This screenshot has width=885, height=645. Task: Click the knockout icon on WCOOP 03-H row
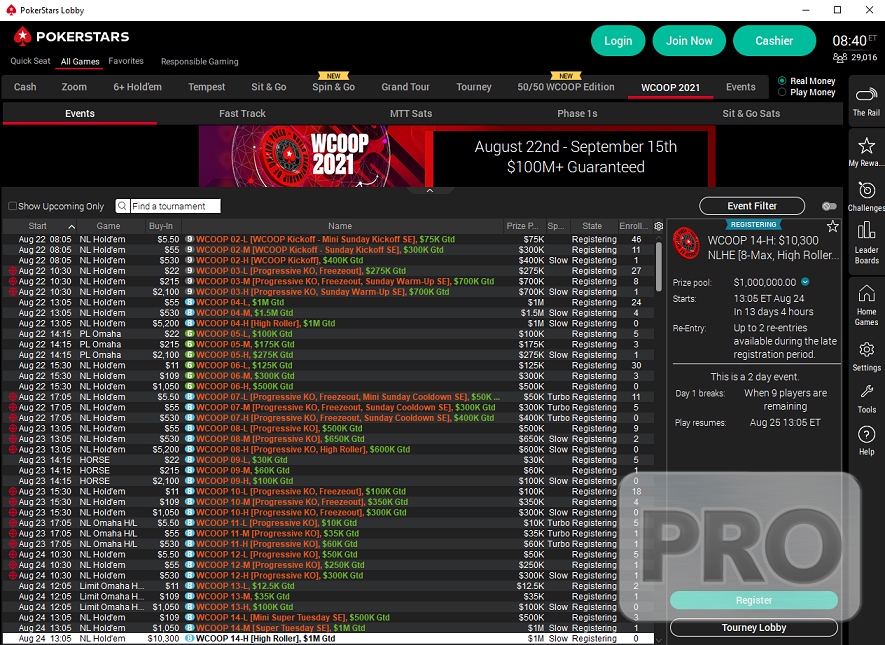12,292
